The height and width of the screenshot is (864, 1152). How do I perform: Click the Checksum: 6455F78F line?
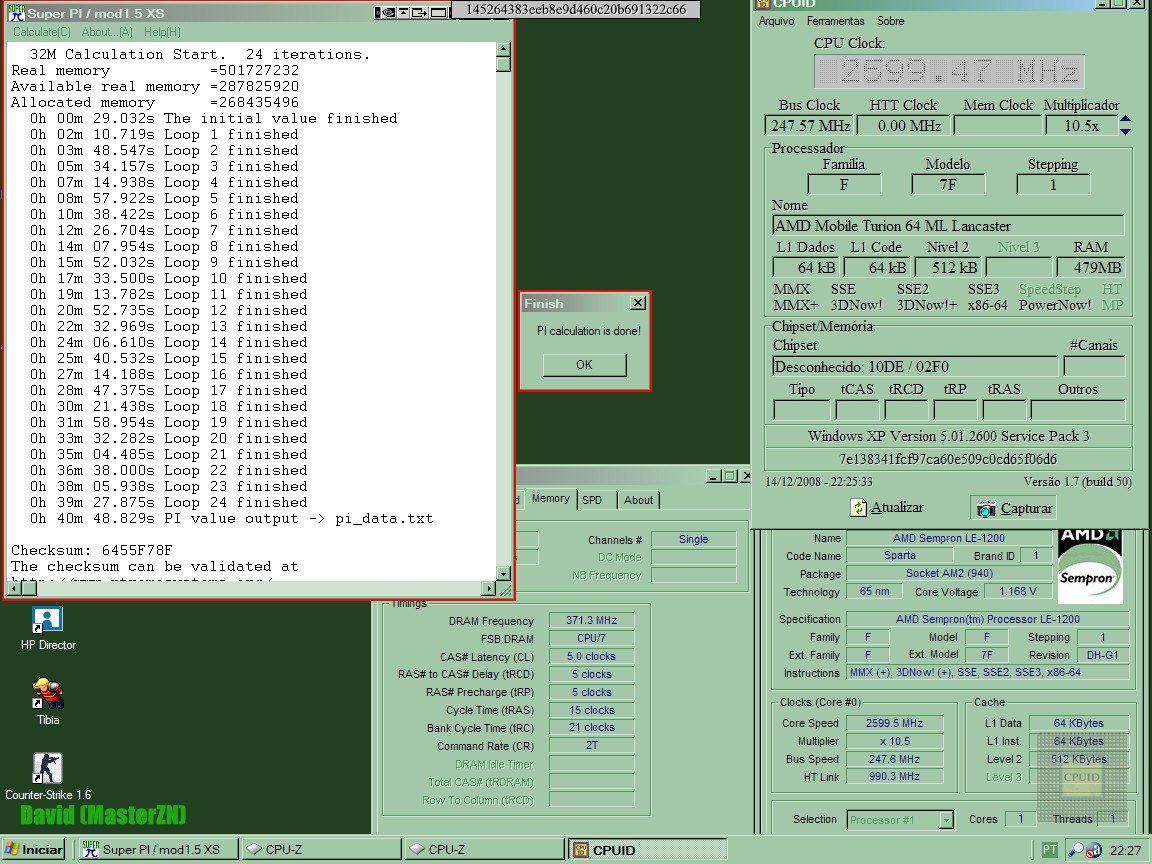click(x=92, y=550)
